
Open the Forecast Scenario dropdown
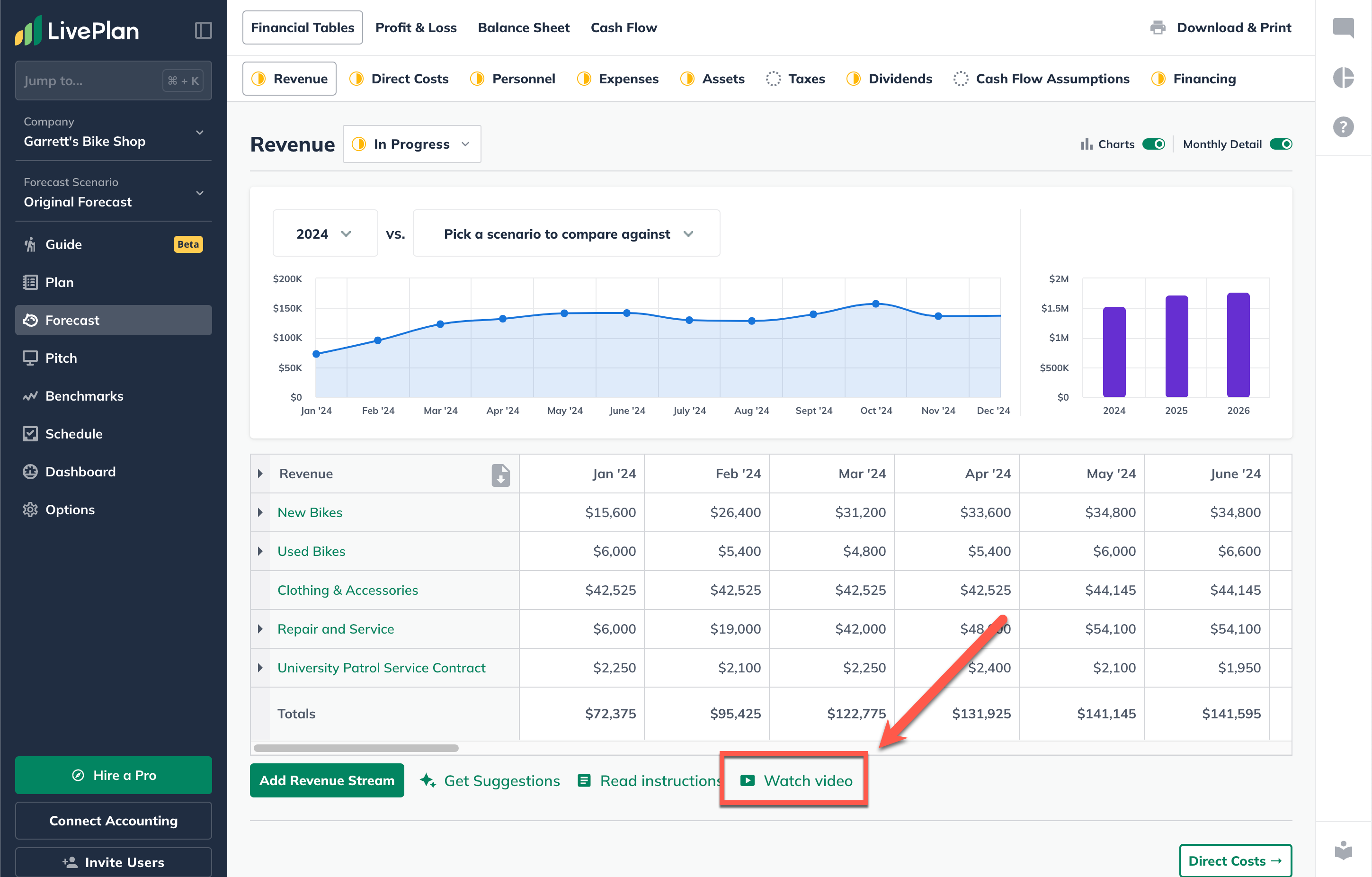click(113, 193)
